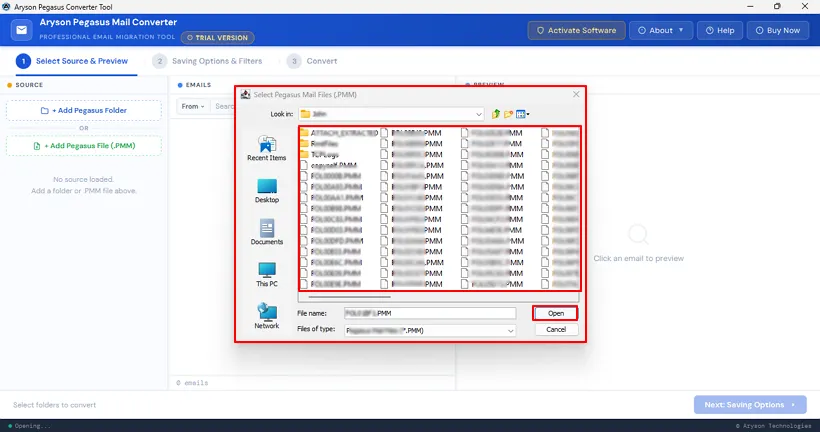
Task: Click "Click an email to preview" text
Action: [639, 258]
